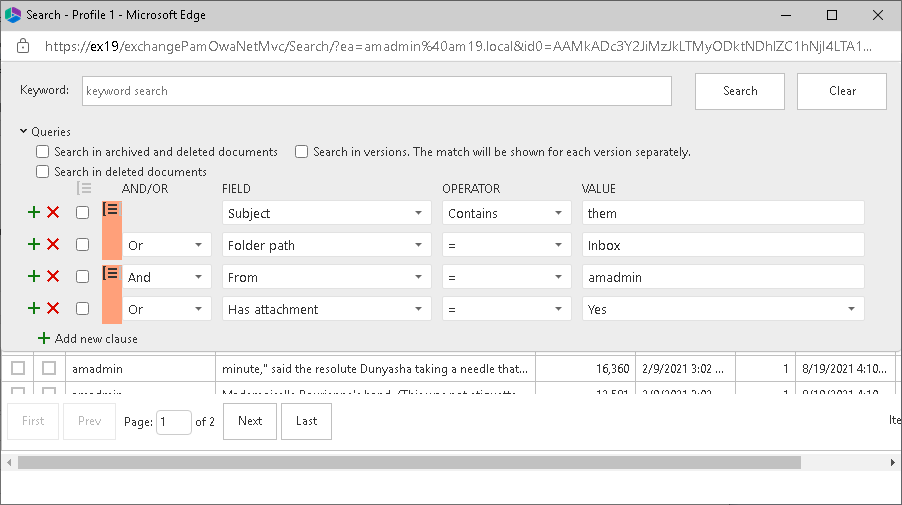The height and width of the screenshot is (505, 902).
Task: Enable Search in archived and deleted documents
Action: (x=43, y=152)
